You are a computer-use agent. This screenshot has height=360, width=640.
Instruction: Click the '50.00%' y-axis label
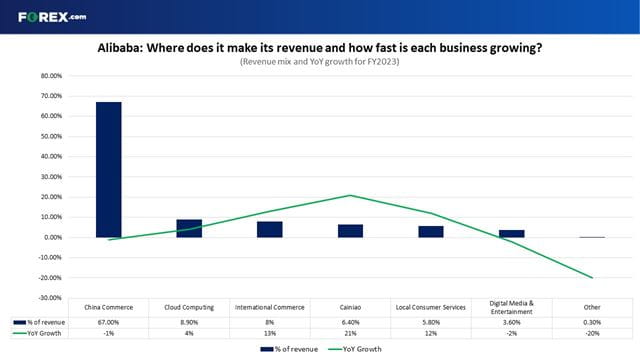click(x=51, y=136)
